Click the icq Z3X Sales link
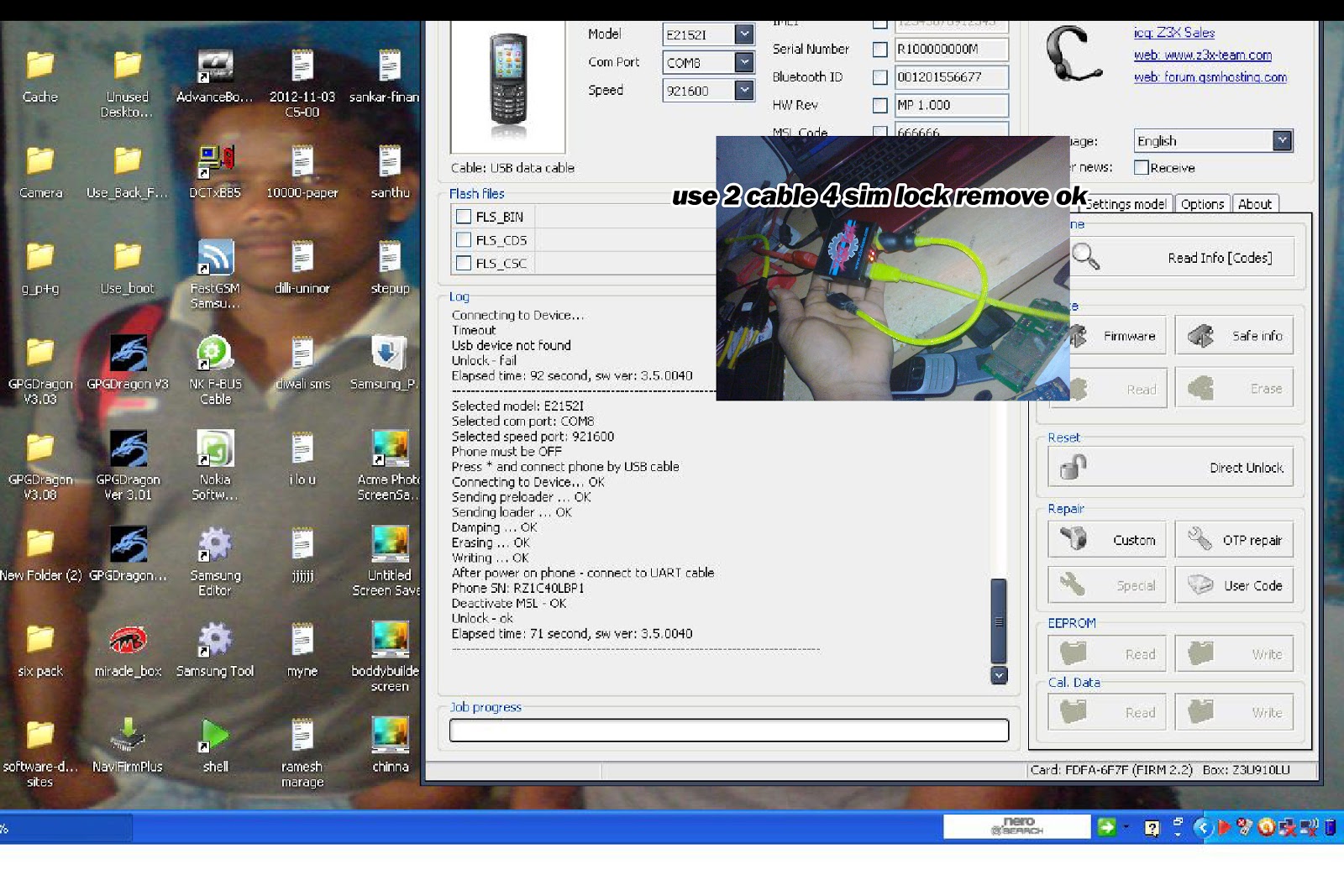This screenshot has height=896, width=1344. (x=1174, y=33)
